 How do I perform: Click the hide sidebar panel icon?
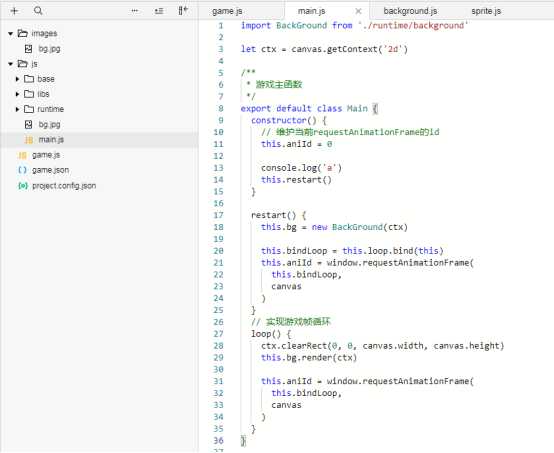183,11
